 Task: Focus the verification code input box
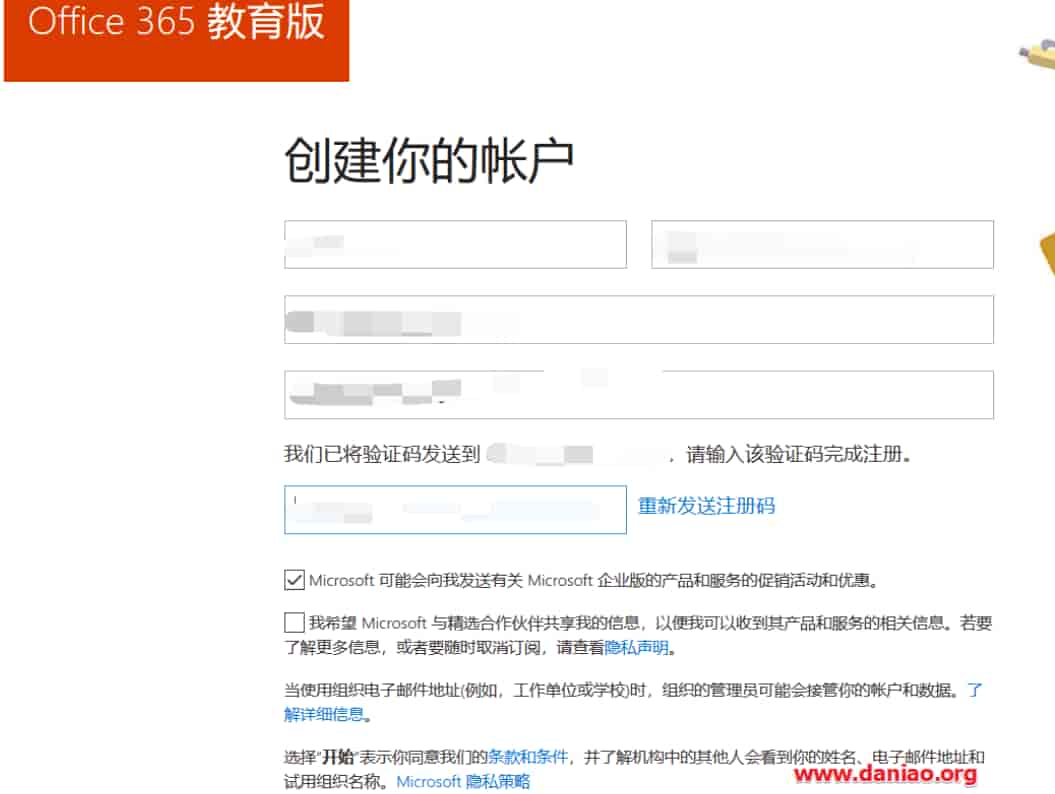tap(456, 509)
